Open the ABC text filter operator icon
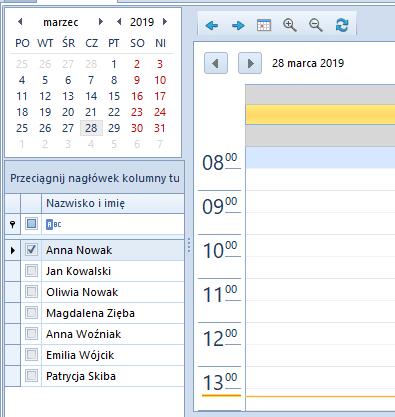The width and height of the screenshot is (395, 417). [x=54, y=224]
